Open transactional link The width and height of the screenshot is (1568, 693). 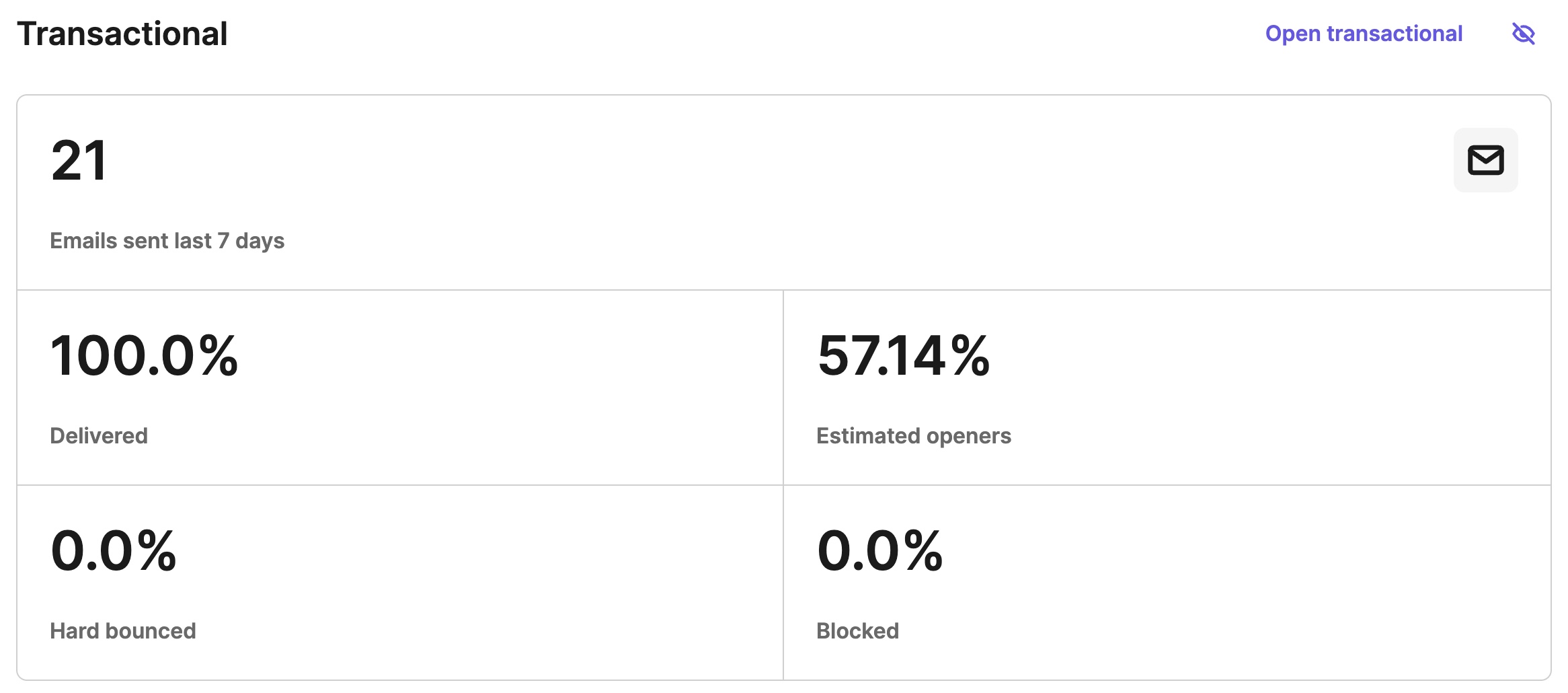(1364, 34)
